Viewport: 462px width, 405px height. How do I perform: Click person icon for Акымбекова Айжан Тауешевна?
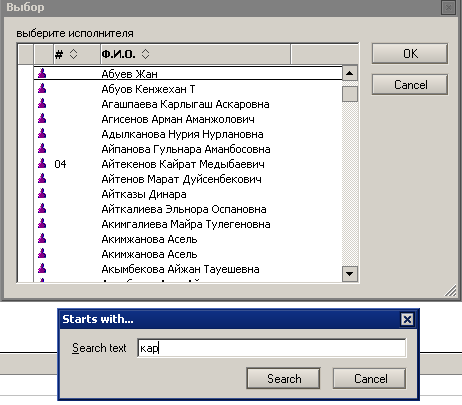[x=42, y=268]
